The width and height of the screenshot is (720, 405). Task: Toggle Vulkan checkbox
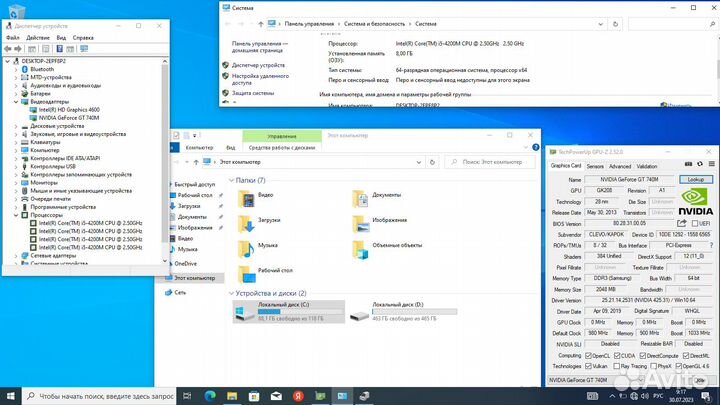click(x=588, y=366)
